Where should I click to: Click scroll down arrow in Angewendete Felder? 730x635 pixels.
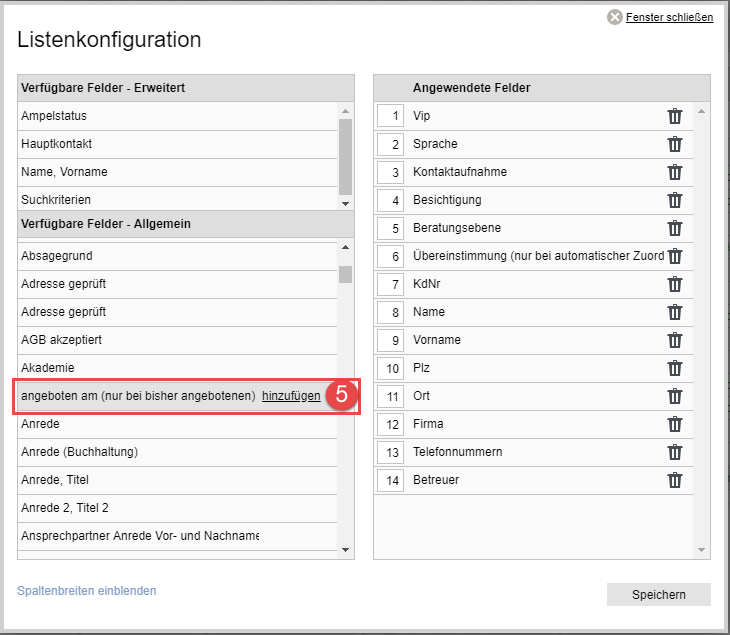701,550
